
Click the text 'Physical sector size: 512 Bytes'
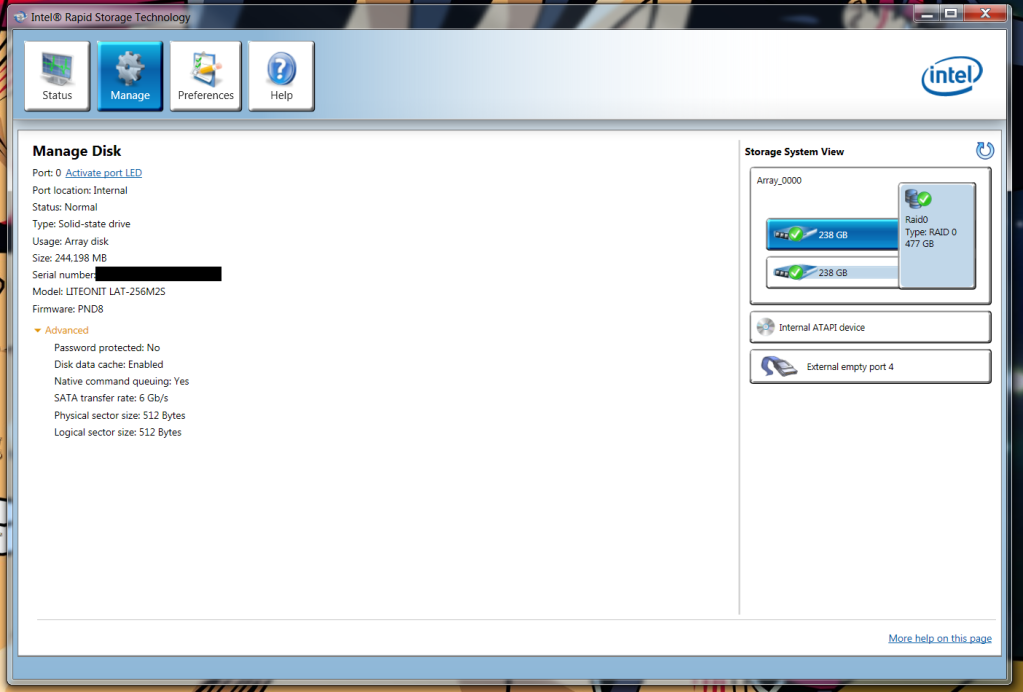pos(119,415)
